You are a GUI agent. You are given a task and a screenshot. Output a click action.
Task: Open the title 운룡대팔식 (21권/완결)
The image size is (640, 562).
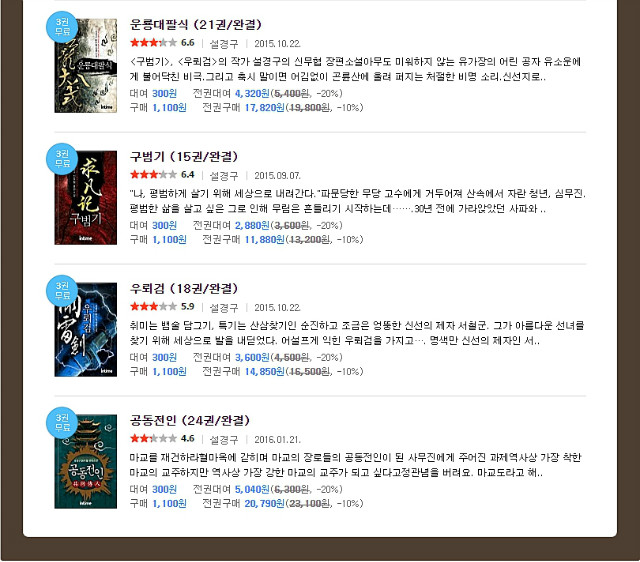(x=196, y=24)
